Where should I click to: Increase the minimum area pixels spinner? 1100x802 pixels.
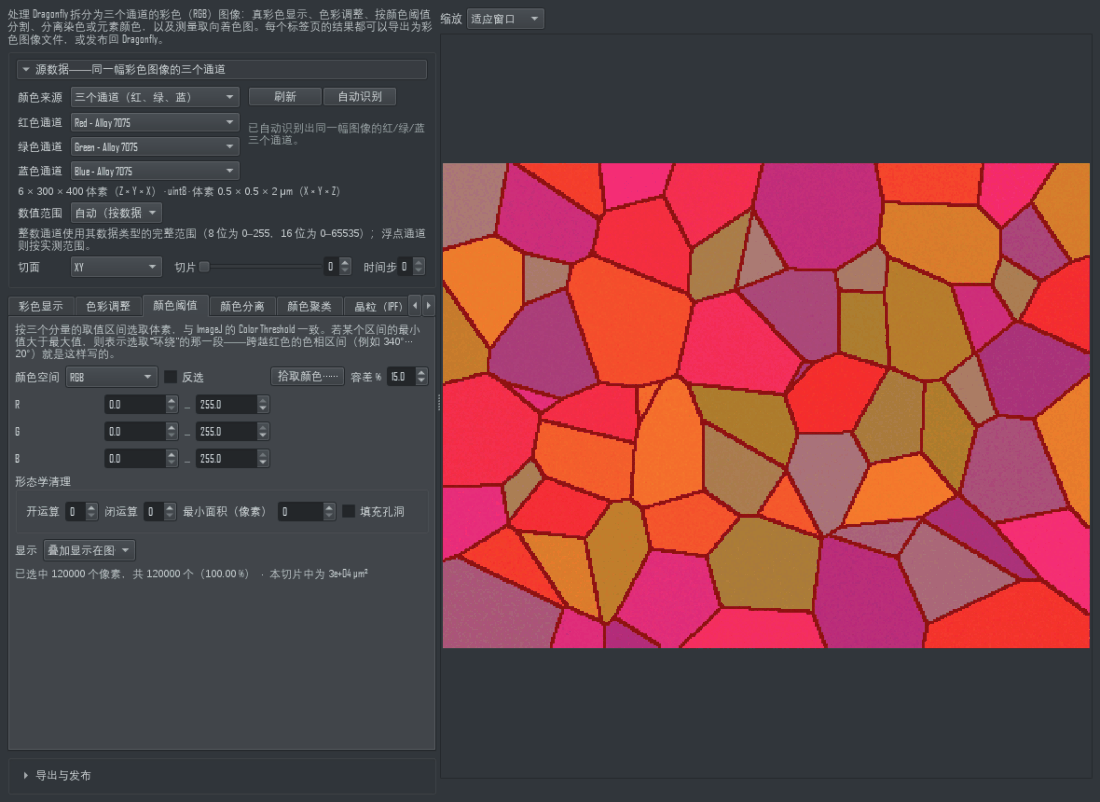[x=329, y=507]
